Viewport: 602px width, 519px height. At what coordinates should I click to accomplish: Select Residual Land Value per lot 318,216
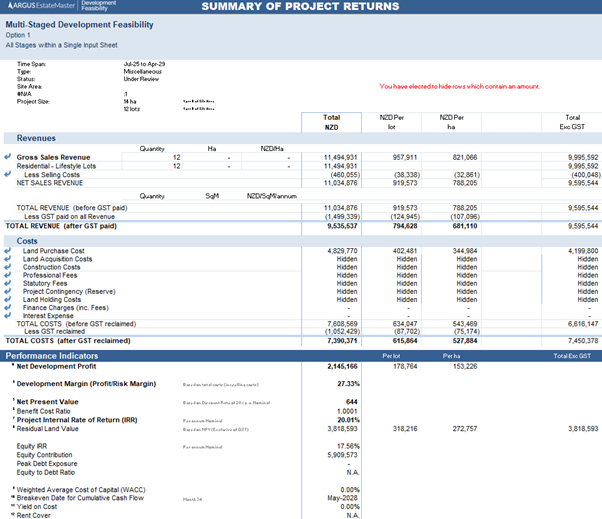pyautogui.click(x=405, y=429)
